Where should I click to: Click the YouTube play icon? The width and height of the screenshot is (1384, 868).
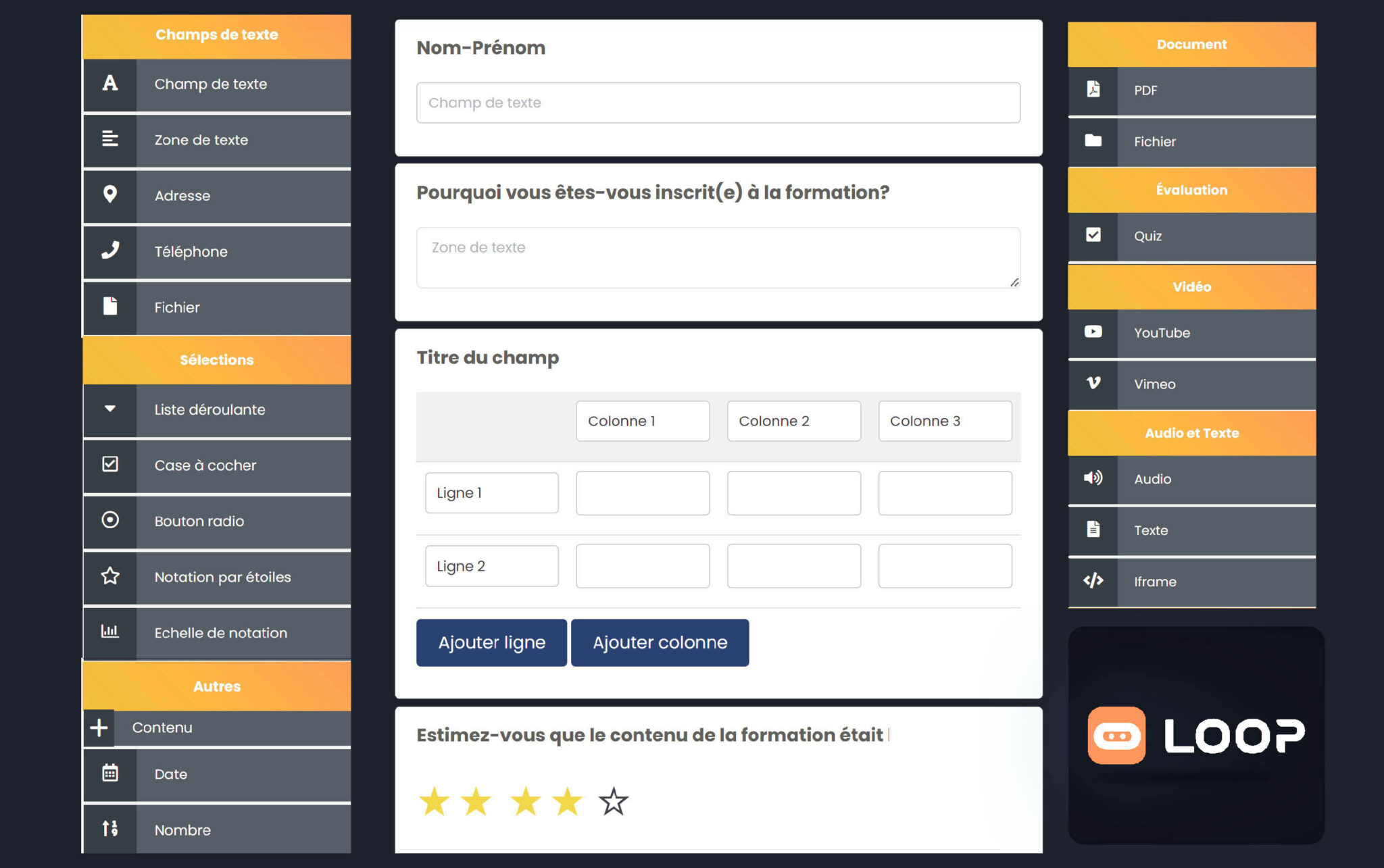point(1093,332)
